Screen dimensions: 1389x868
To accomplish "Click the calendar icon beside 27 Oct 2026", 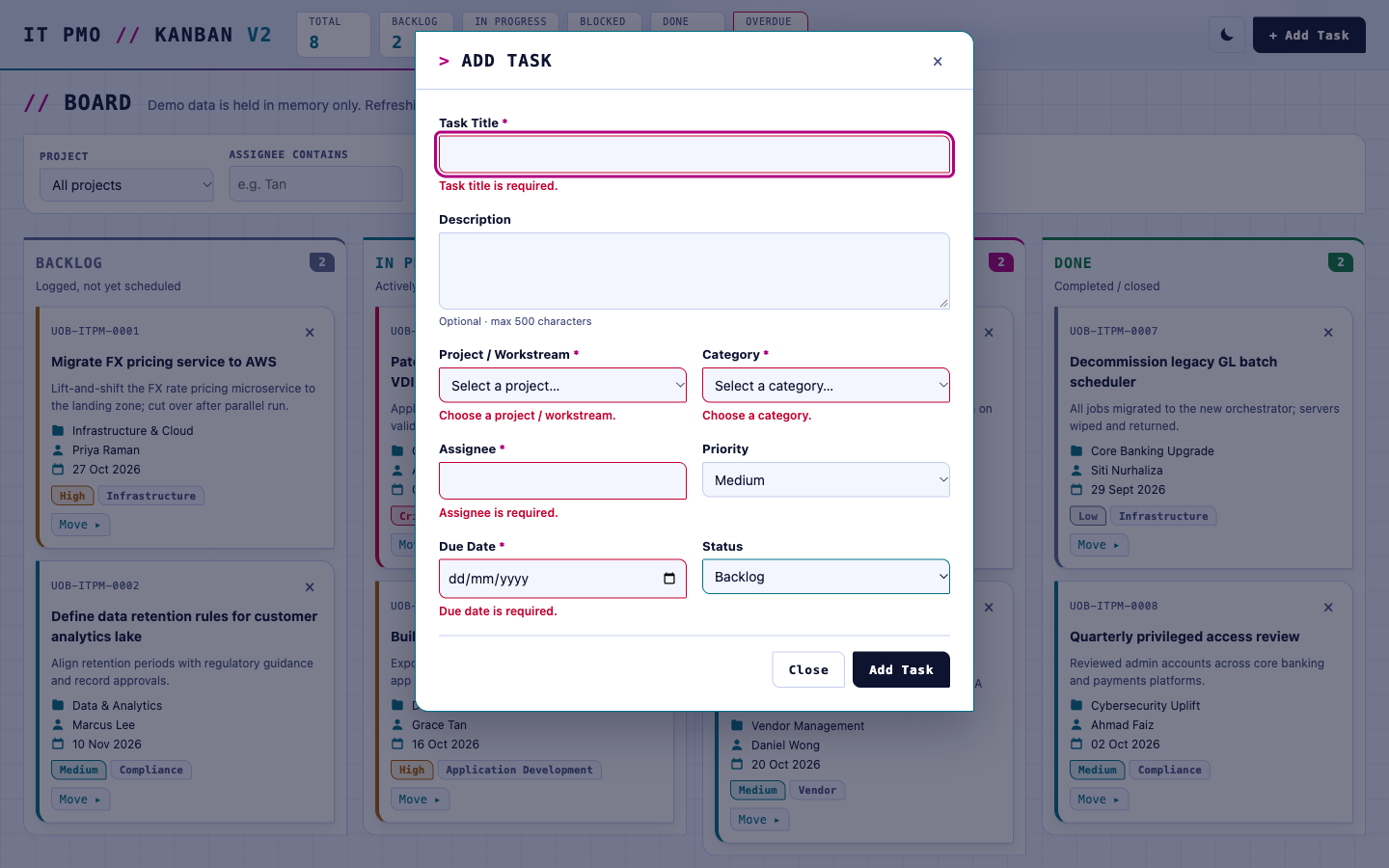I will tap(58, 470).
